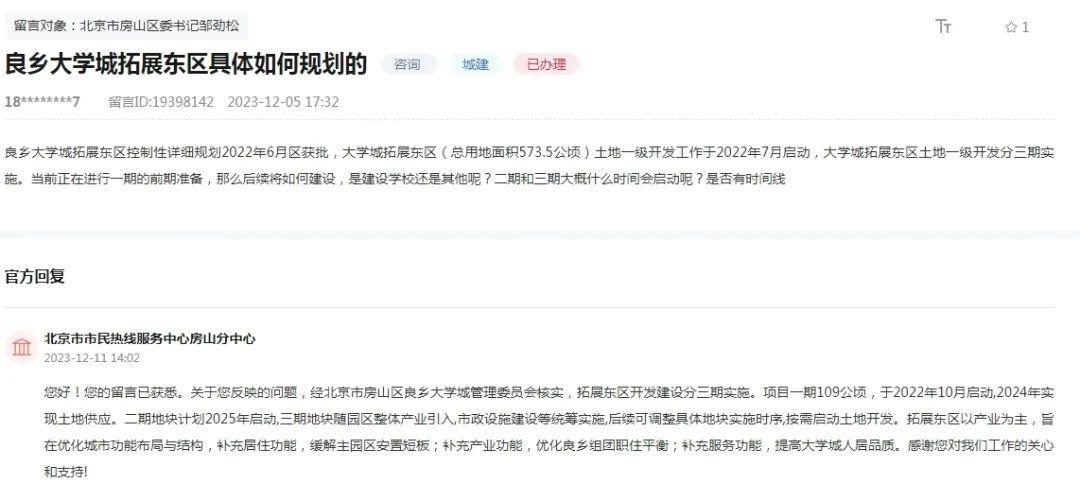Open 北京市市民热线服务中心房山分中心 responder name
This screenshot has width=1080, height=501.
[149, 338]
